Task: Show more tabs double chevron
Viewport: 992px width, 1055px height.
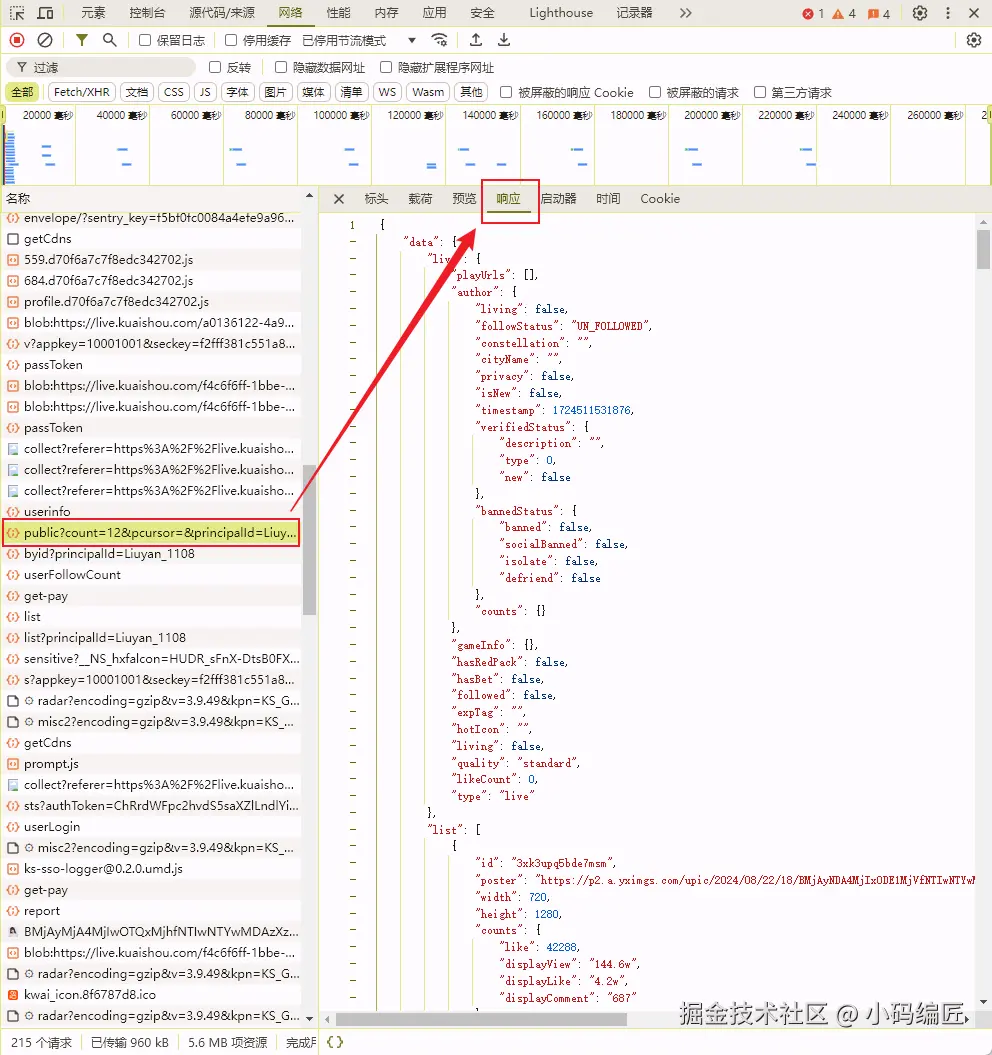Action: tap(685, 13)
